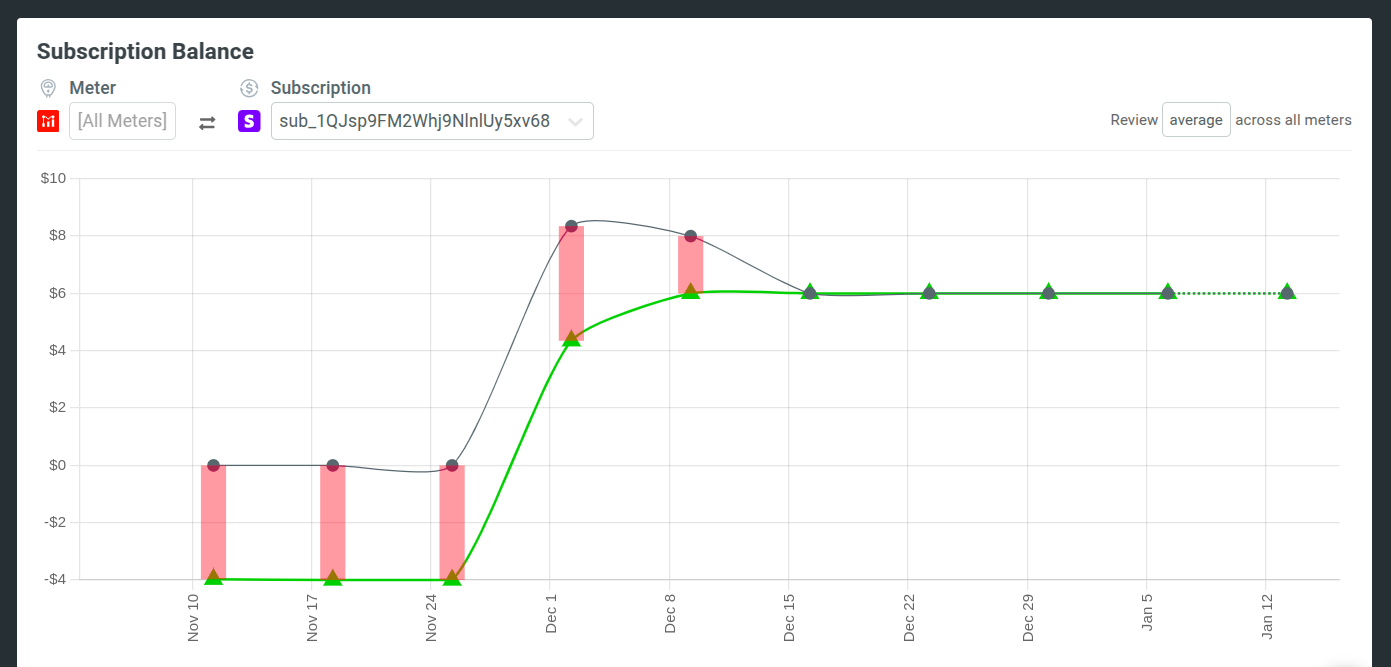The width and height of the screenshot is (1391, 667).
Task: Click the gray dot marker above Dec 1
Action: [570, 224]
